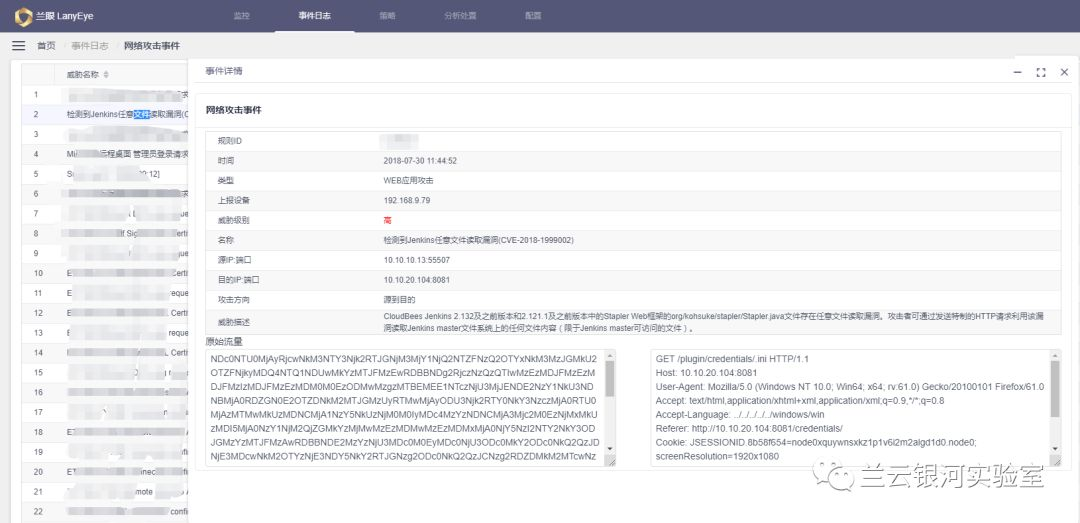This screenshot has height=523, width=1080.
Task: Click 网络攻击事件 breadcrumb item
Action: tap(152, 45)
